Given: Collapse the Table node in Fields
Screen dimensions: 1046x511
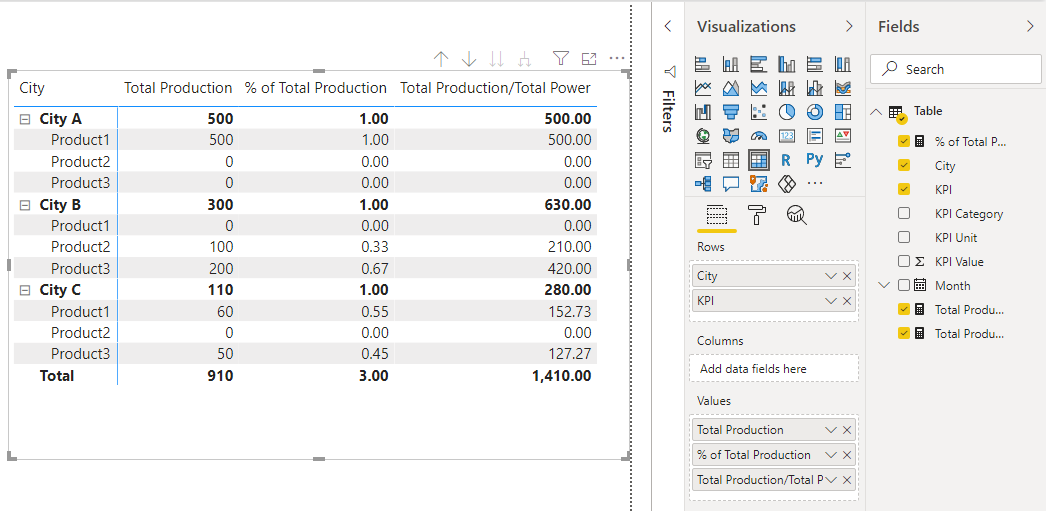Looking at the screenshot, I should point(877,111).
